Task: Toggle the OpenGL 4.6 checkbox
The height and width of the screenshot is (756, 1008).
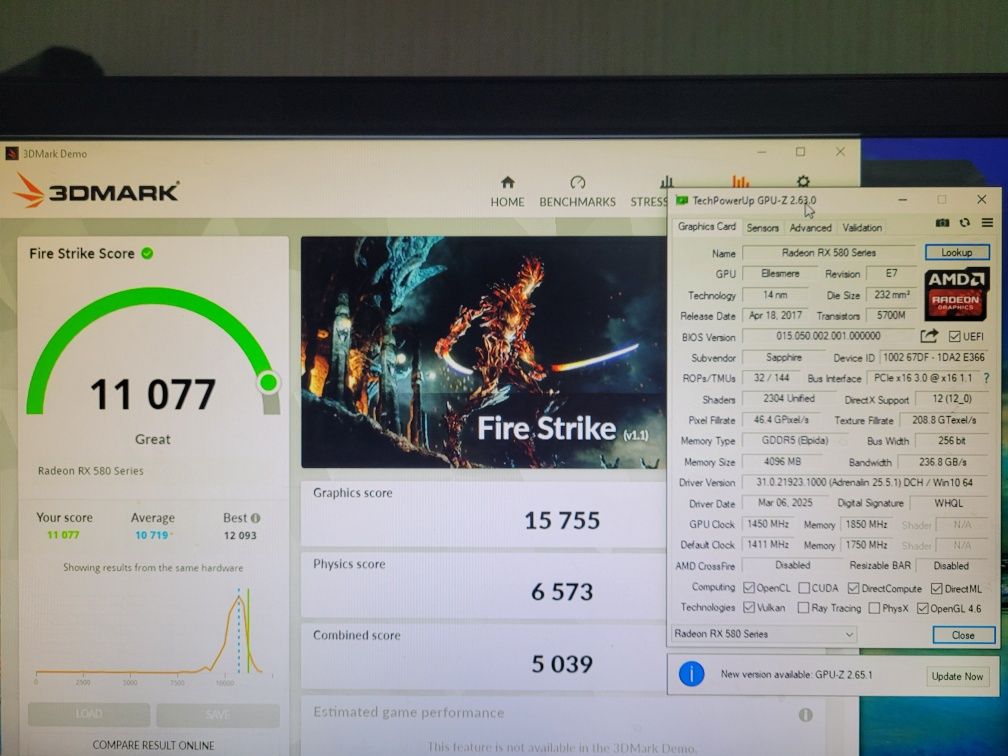Action: [x=922, y=608]
